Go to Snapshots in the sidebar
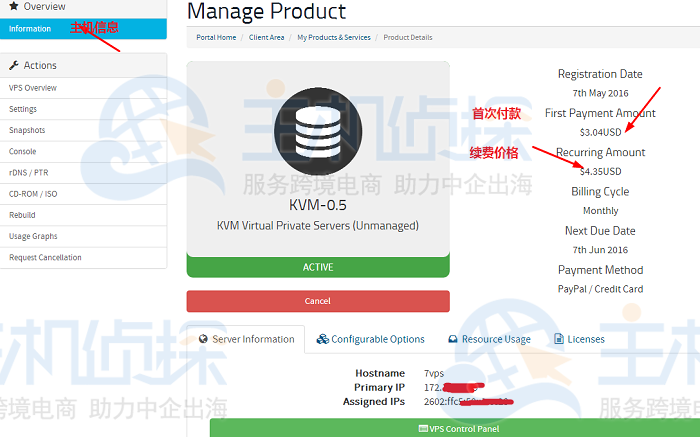The width and height of the screenshot is (700, 437). [x=27, y=130]
